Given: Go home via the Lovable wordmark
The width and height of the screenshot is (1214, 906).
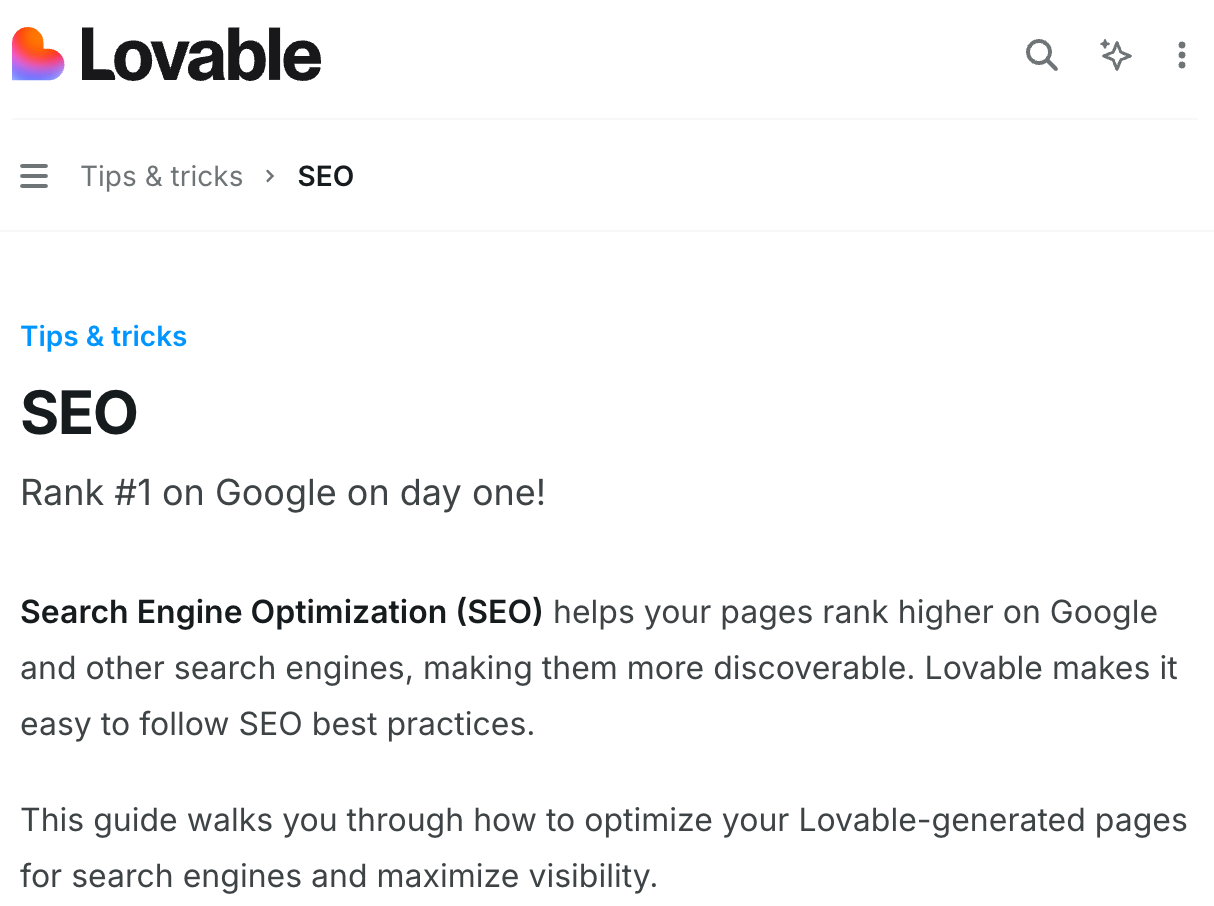Looking at the screenshot, I should click(x=201, y=55).
